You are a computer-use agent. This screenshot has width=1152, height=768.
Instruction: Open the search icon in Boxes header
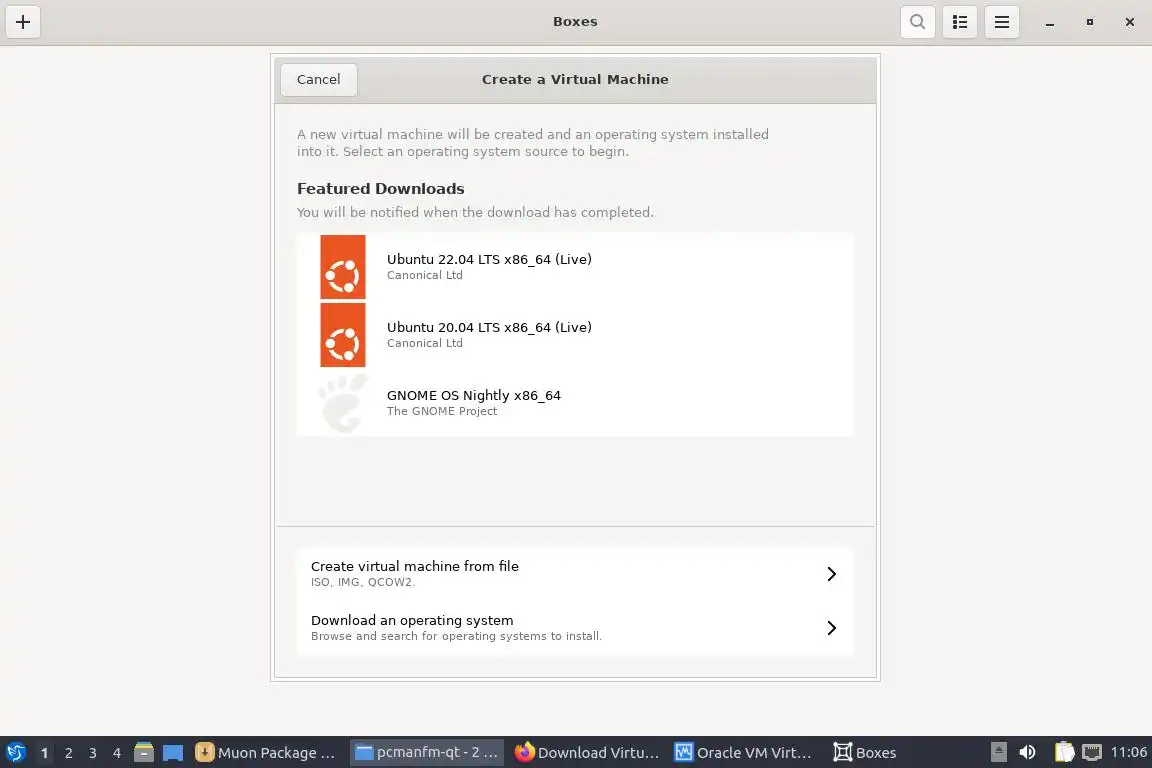pos(918,22)
